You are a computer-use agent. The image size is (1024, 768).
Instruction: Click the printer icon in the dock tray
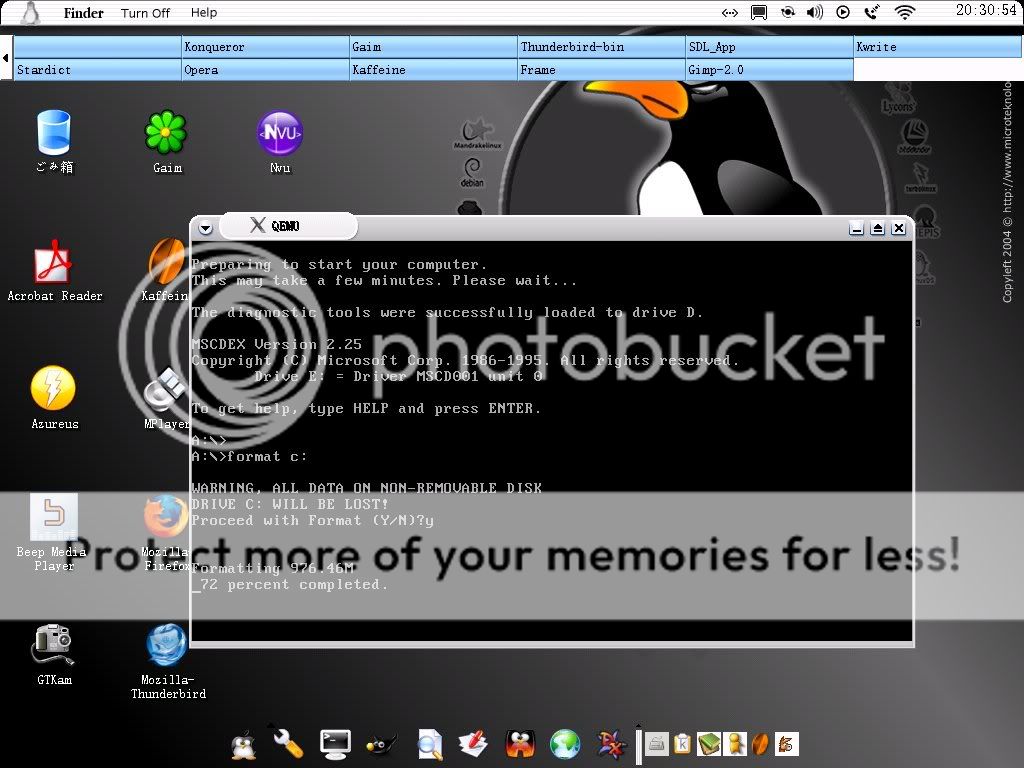pyautogui.click(x=656, y=744)
